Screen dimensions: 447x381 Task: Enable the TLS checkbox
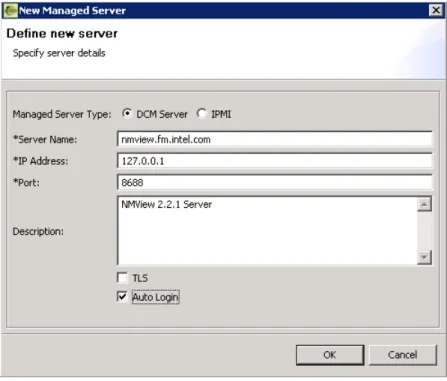pyautogui.click(x=122, y=278)
